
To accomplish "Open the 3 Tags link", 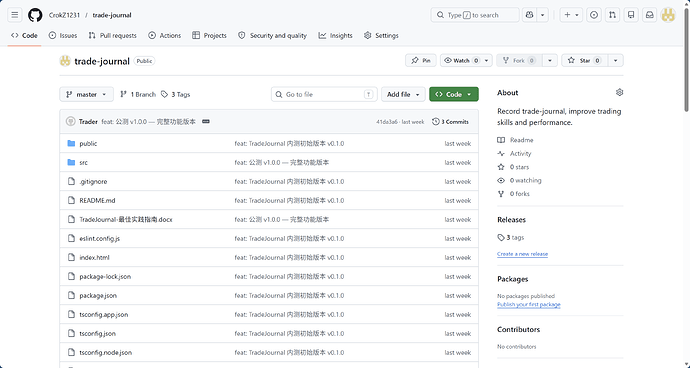I will click(x=176, y=94).
